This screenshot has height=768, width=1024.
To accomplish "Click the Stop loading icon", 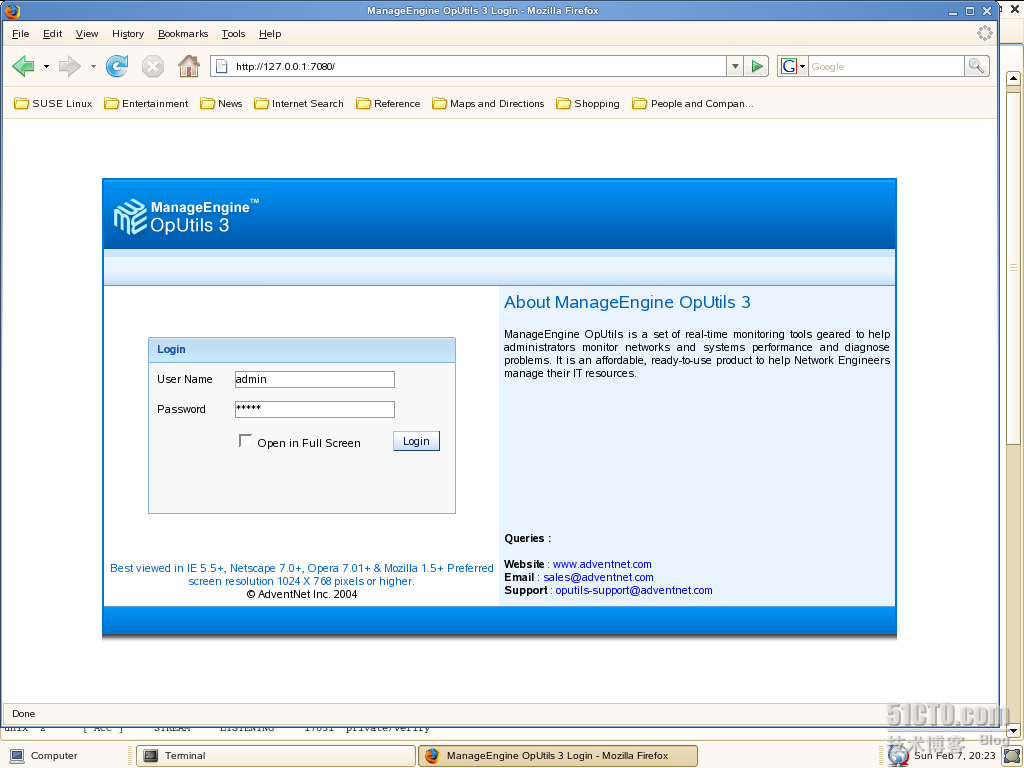I will [153, 66].
